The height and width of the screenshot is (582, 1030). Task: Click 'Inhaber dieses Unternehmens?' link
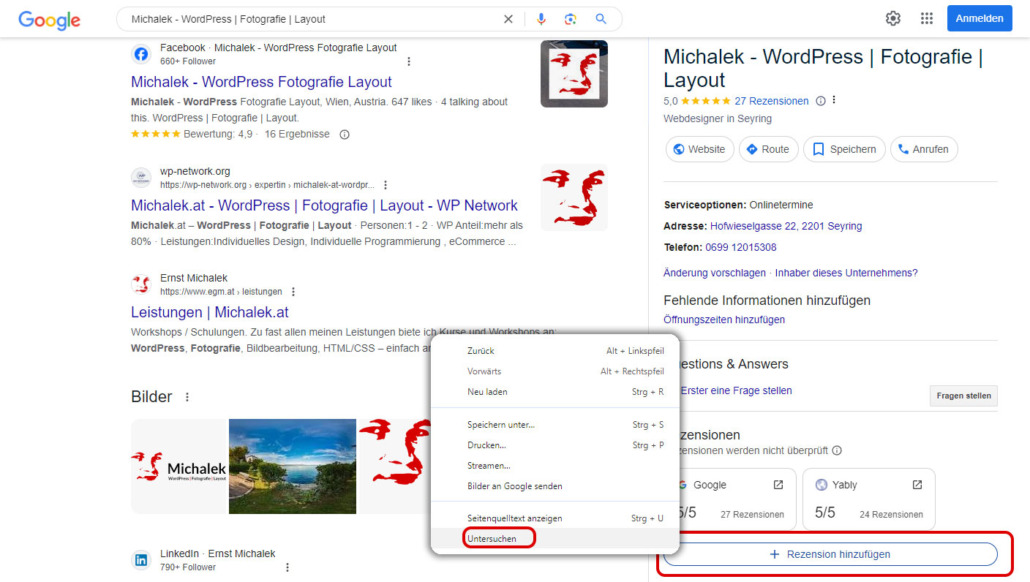846,273
